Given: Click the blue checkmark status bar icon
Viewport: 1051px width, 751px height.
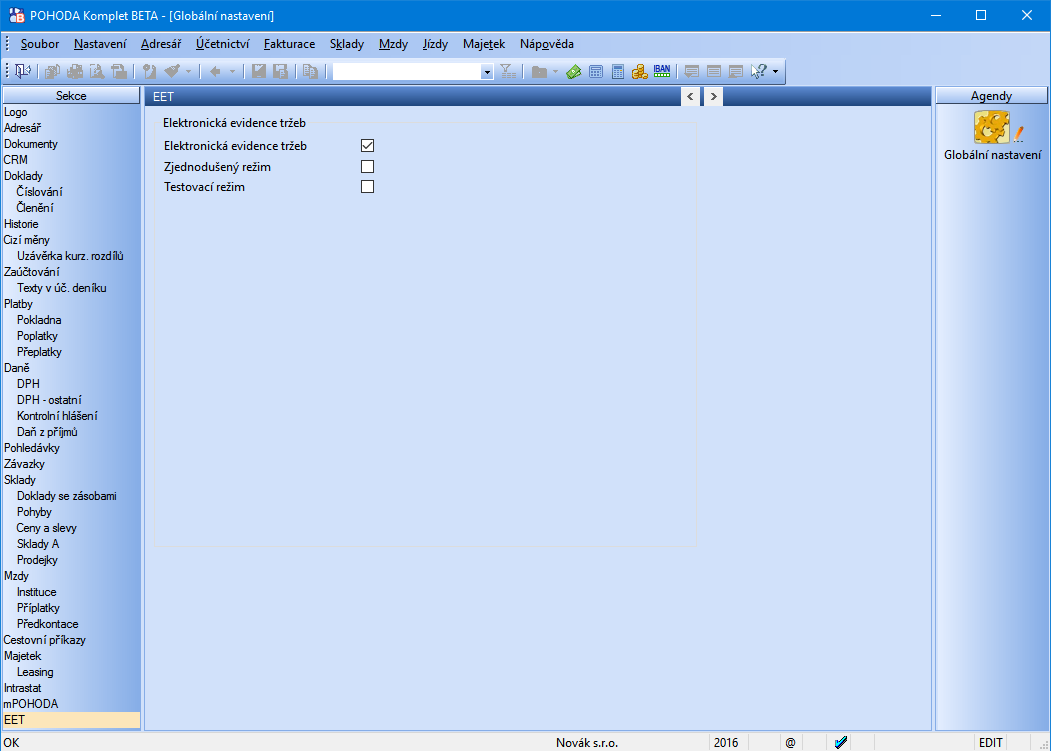Looking at the screenshot, I should pyautogui.click(x=841, y=742).
